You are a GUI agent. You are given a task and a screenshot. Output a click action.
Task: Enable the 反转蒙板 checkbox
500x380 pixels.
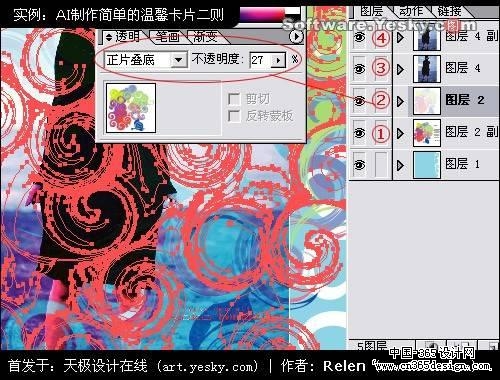[x=234, y=116]
